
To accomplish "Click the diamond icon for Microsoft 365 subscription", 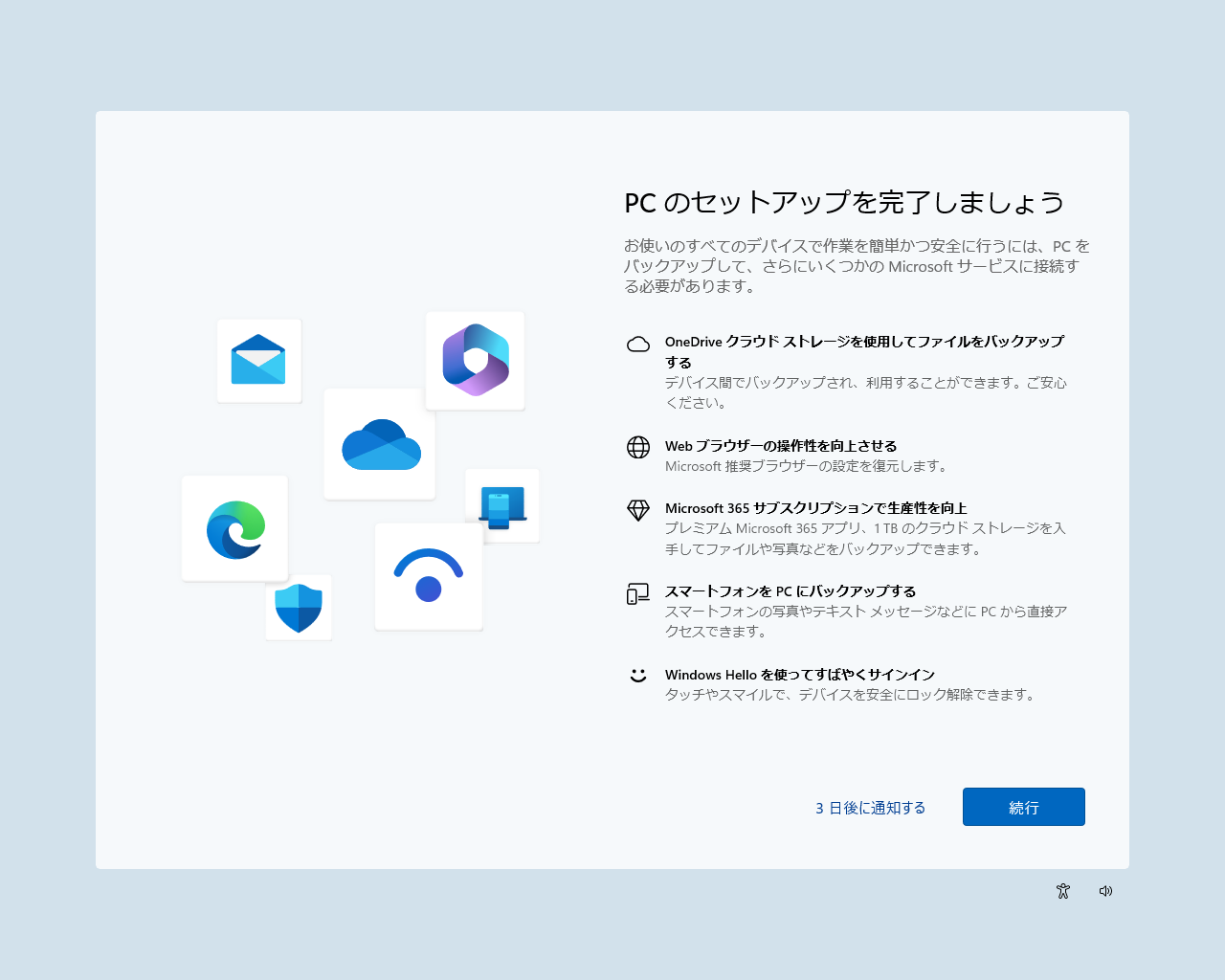I will click(638, 510).
